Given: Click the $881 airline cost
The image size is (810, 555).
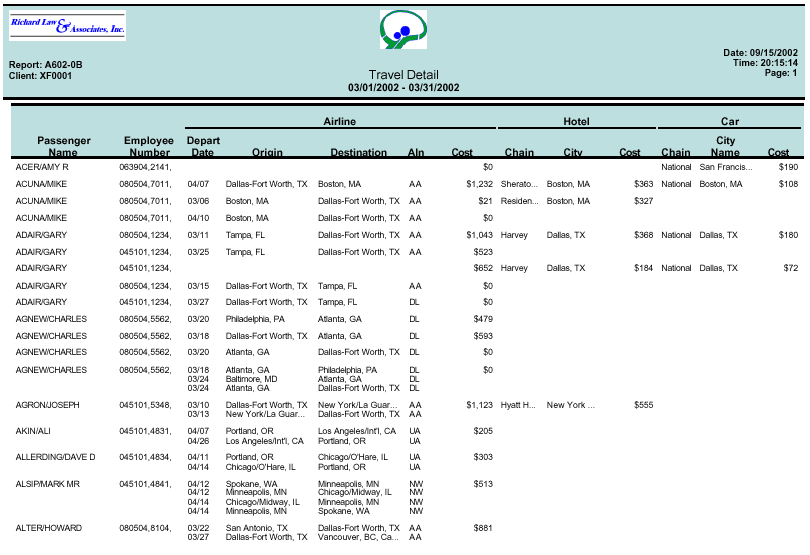Looking at the screenshot, I should 483,528.
